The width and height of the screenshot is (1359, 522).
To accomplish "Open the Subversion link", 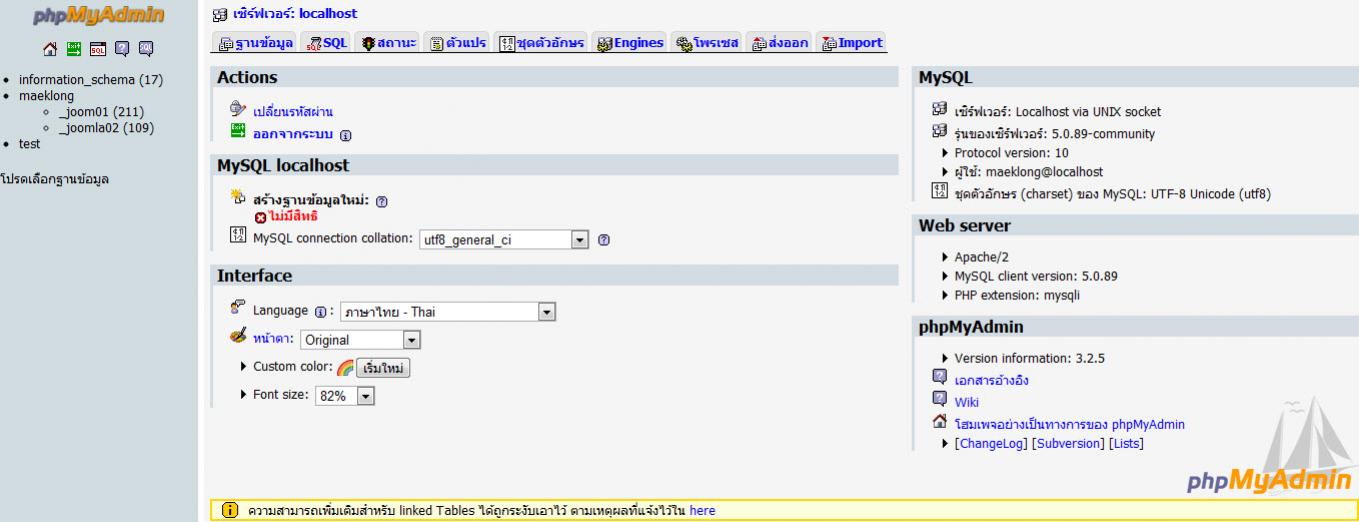I will tap(1068, 443).
